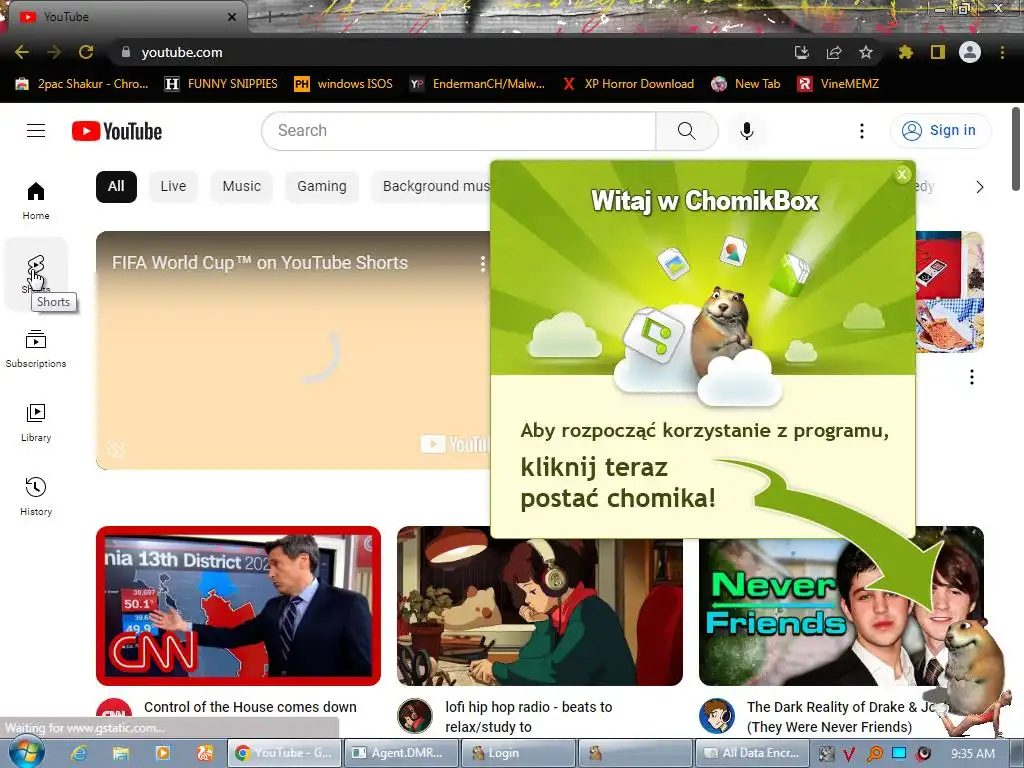Open Subscriptions in the sidebar
The image size is (1024, 768).
[36, 349]
